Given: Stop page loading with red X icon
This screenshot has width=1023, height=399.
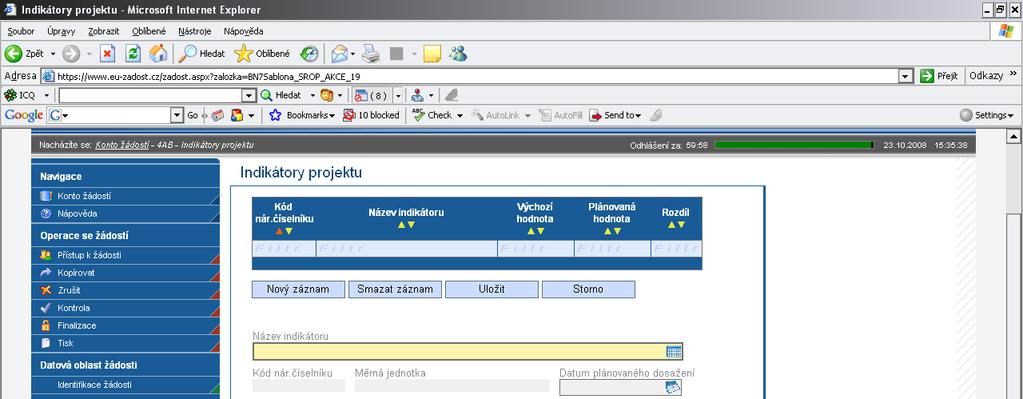Looking at the screenshot, I should point(107,53).
